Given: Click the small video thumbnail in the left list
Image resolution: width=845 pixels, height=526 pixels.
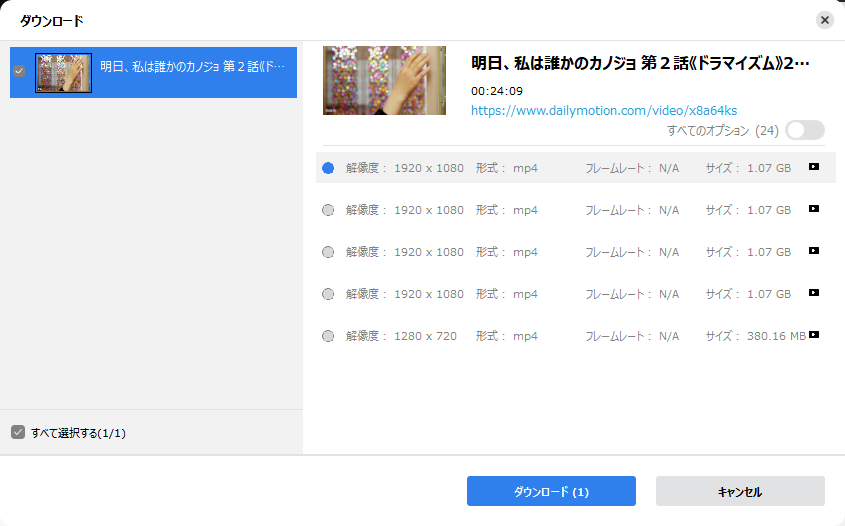Looking at the screenshot, I should [x=64, y=73].
